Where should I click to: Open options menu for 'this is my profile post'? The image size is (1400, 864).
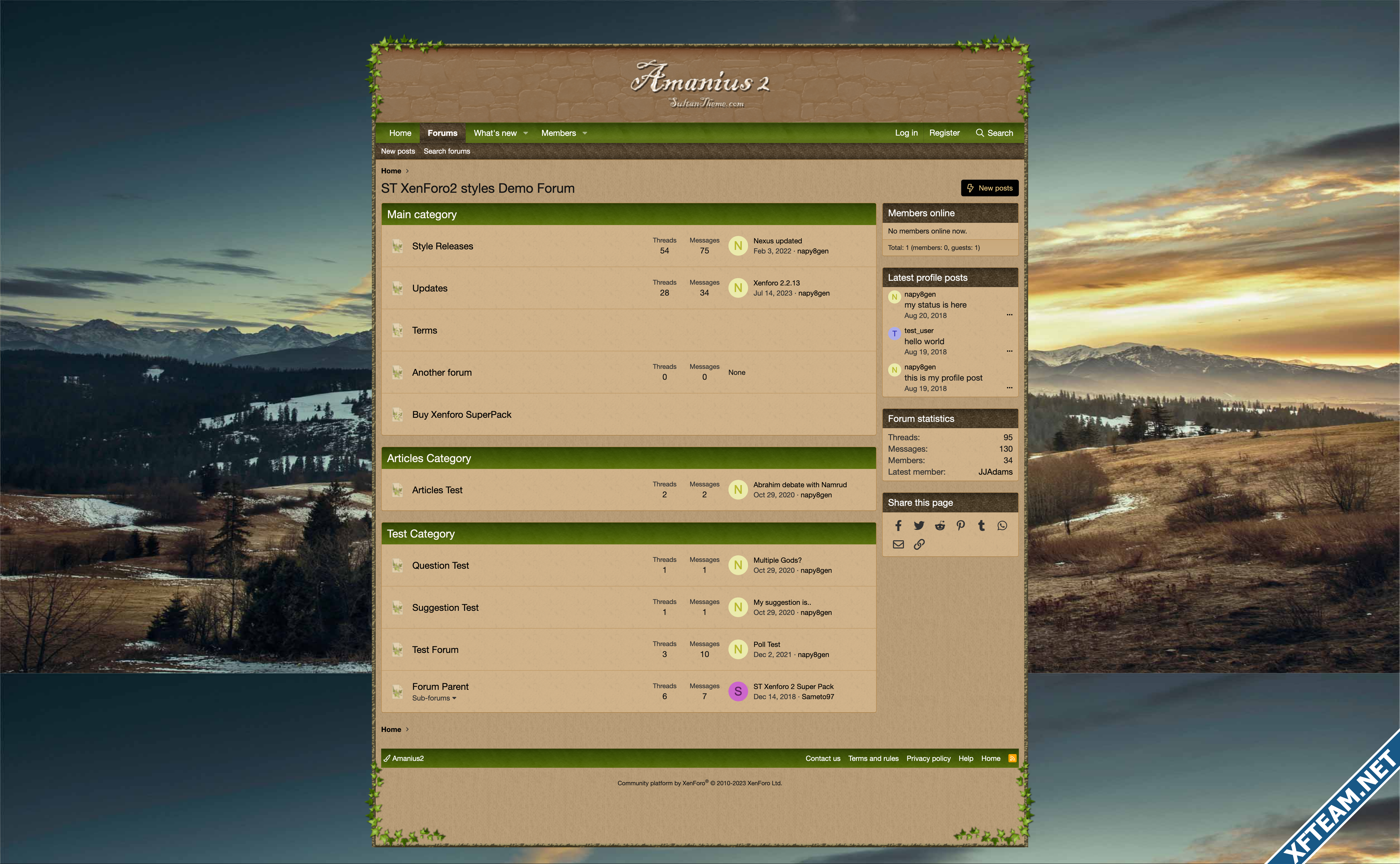[x=1009, y=388]
